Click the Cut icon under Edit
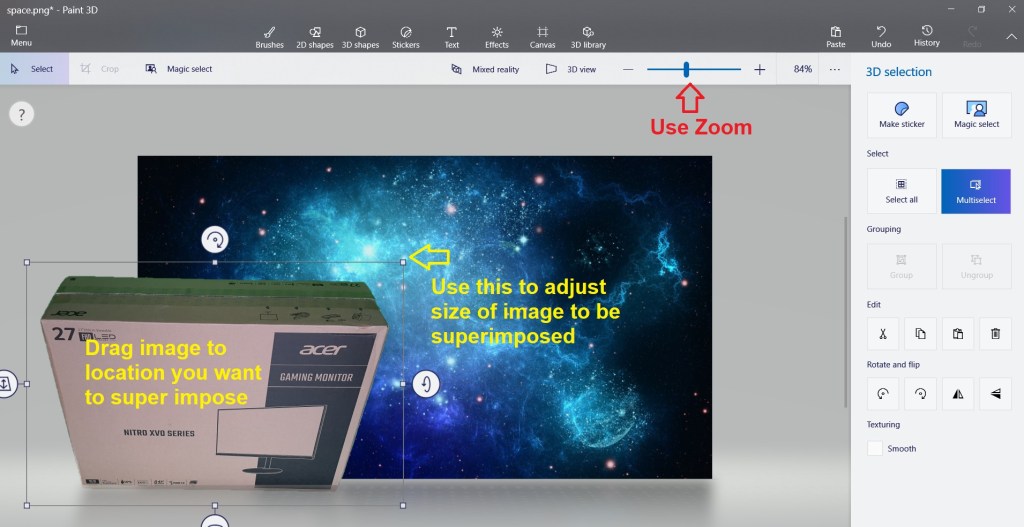Viewport: 1024px width, 527px height. point(883,334)
